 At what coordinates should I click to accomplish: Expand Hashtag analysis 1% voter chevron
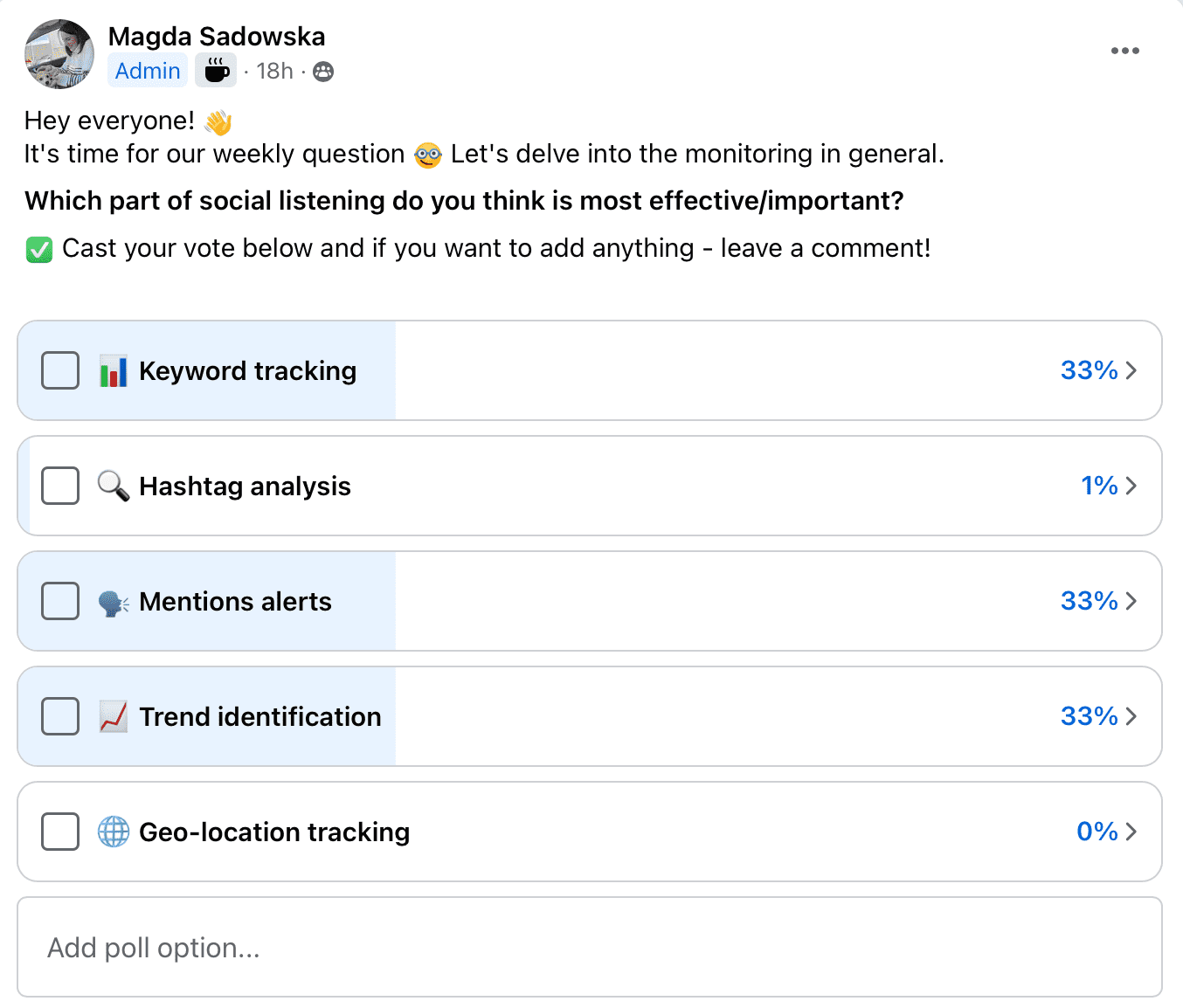coord(1131,486)
